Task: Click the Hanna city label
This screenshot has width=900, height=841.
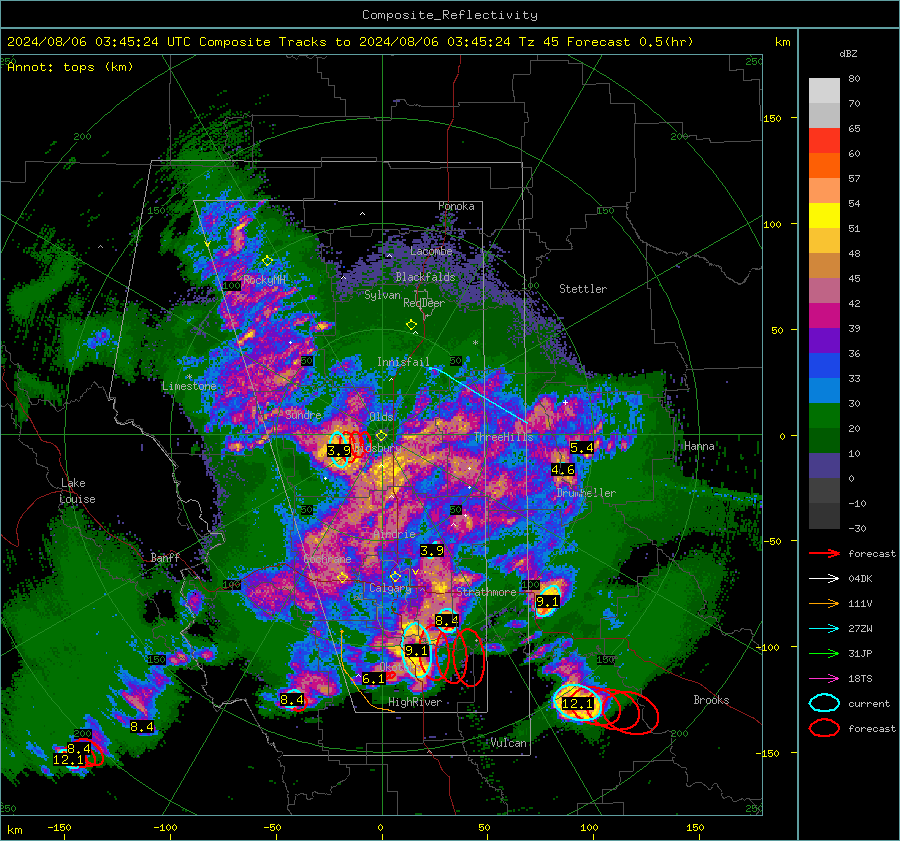Action: [699, 446]
